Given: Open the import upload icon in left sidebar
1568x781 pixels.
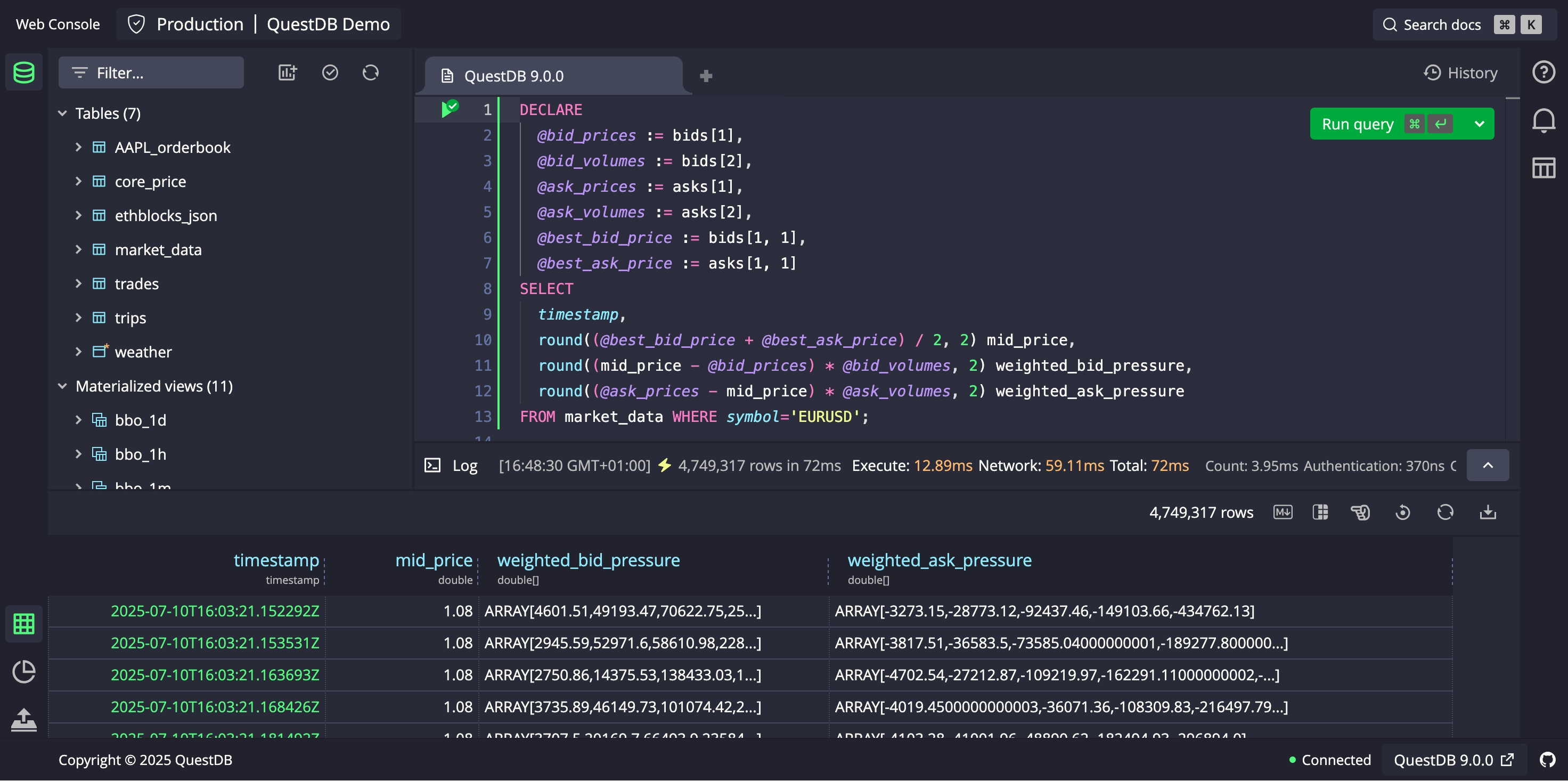Looking at the screenshot, I should (x=24, y=719).
